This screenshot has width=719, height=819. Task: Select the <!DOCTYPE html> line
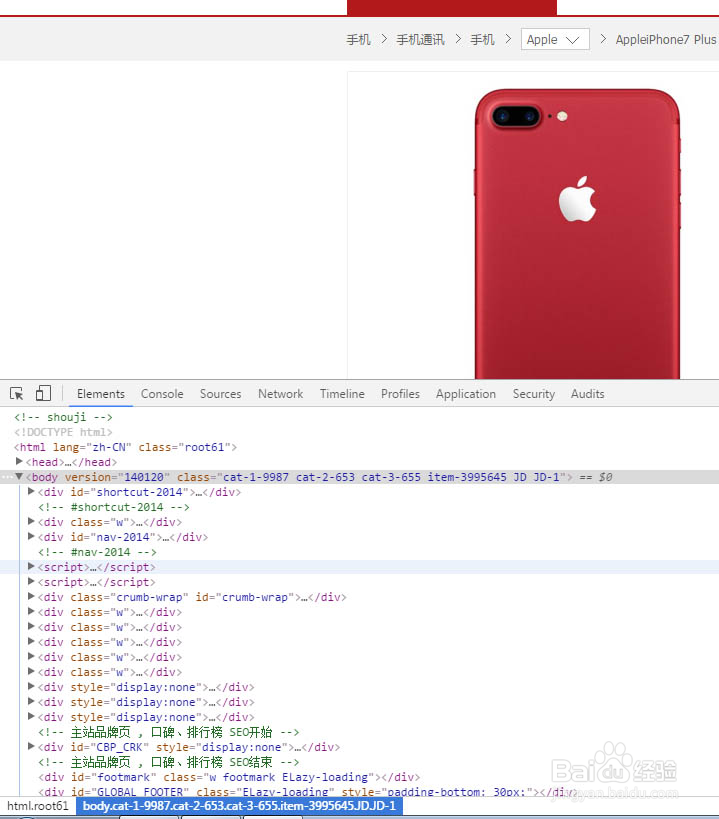point(63,432)
